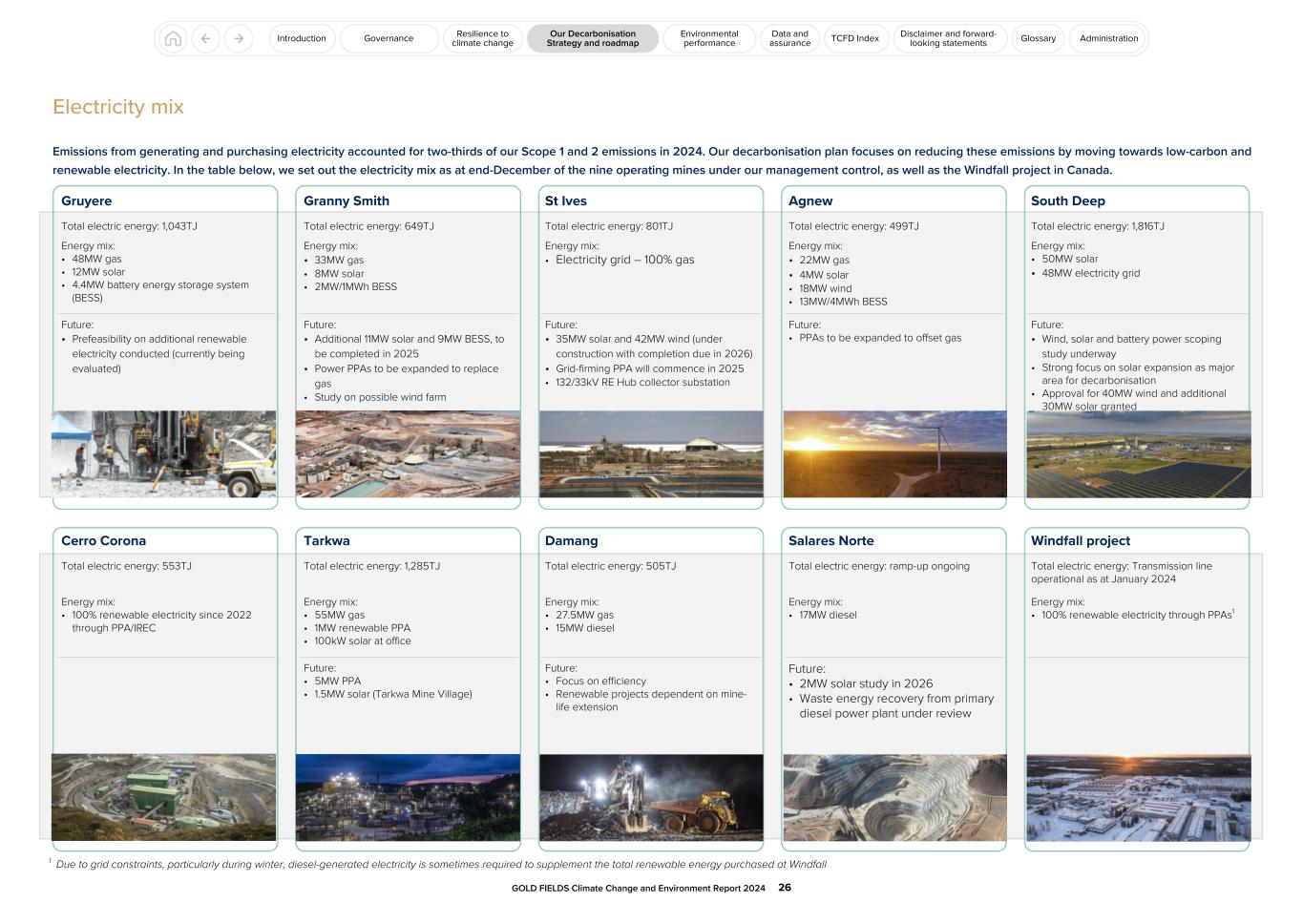This screenshot has height=924, width=1303.
Task: Open the Glossary tab
Action: coord(1037,38)
